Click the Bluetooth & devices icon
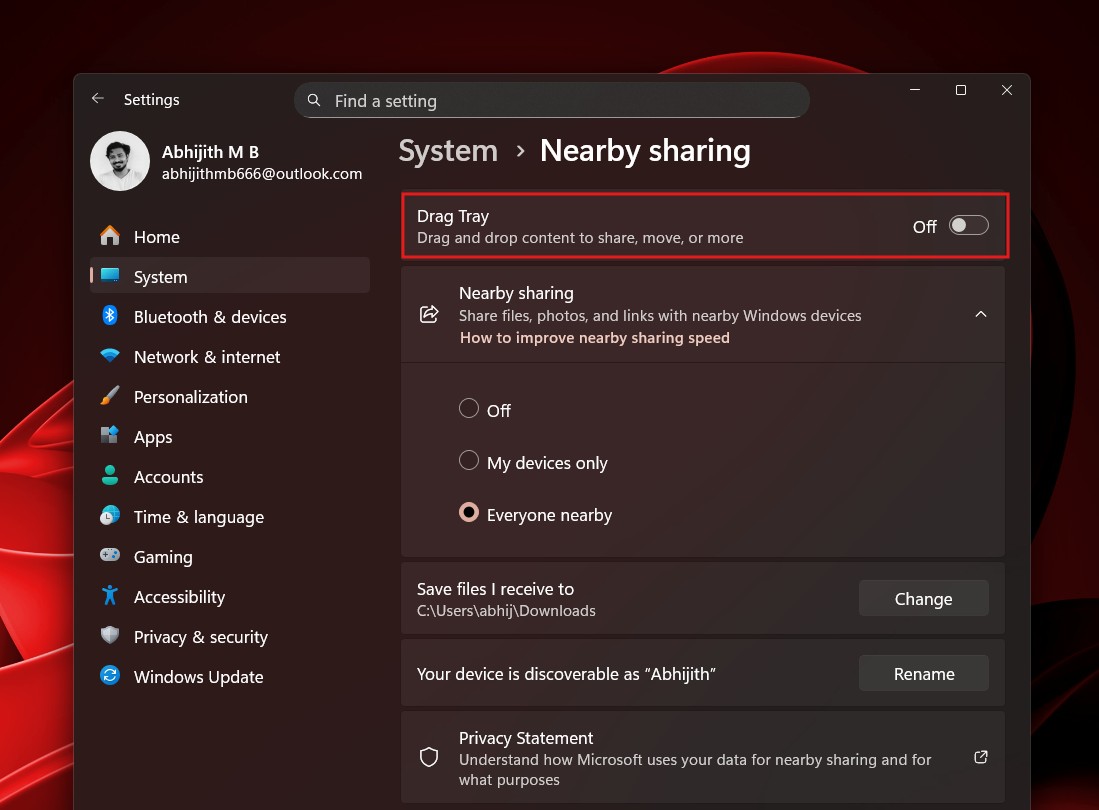 110,316
